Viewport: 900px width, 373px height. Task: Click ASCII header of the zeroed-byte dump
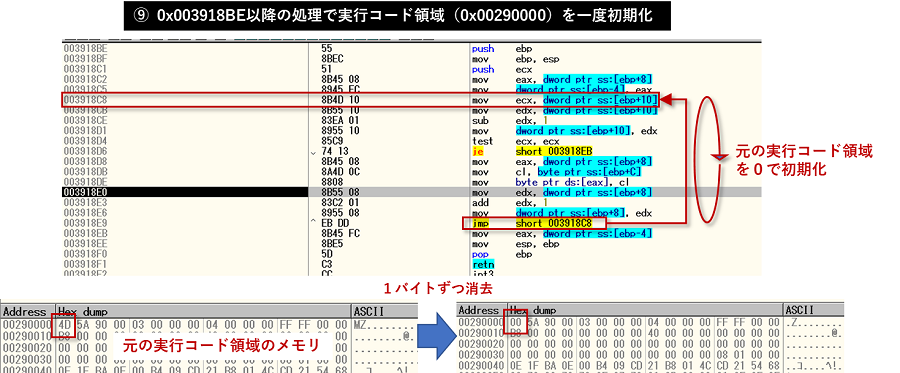(799, 309)
